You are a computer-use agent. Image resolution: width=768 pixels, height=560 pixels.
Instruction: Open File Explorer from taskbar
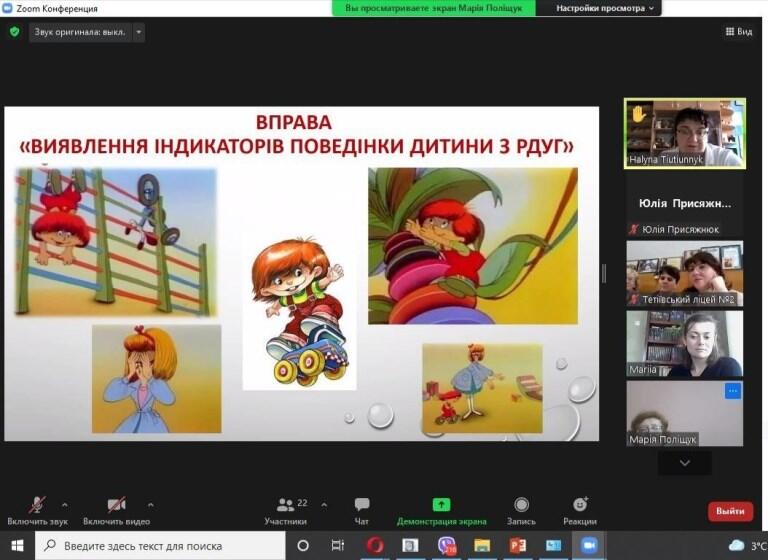click(x=482, y=545)
